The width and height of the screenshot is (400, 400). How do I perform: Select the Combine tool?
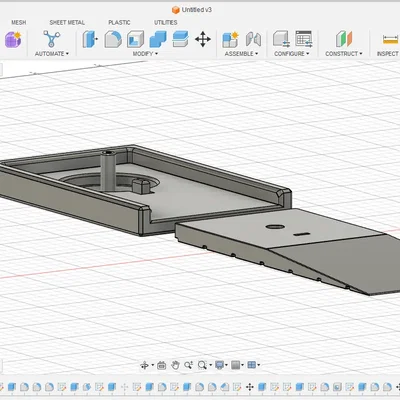click(158, 39)
